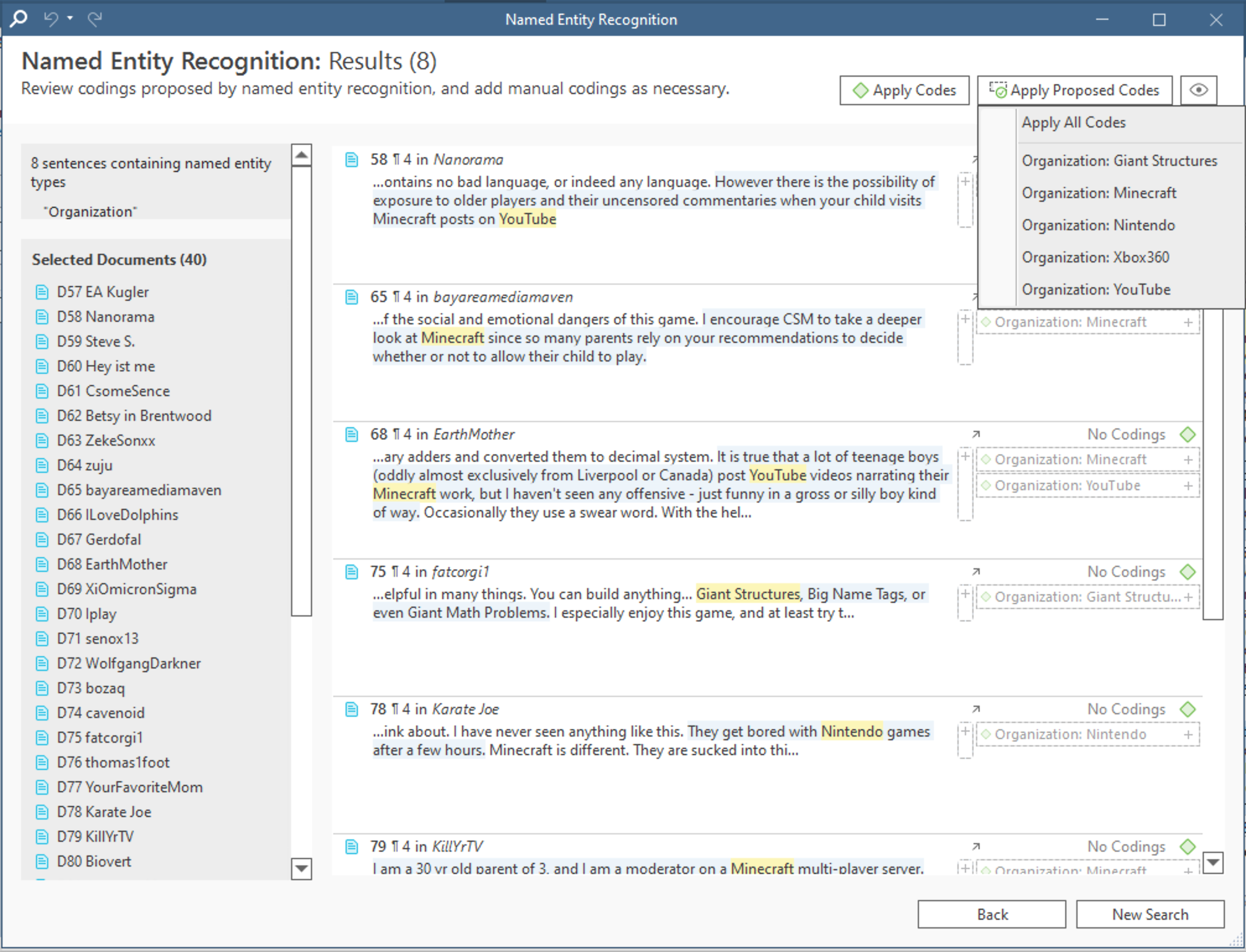Click green code diamond for KillYrTV result

point(1188,847)
